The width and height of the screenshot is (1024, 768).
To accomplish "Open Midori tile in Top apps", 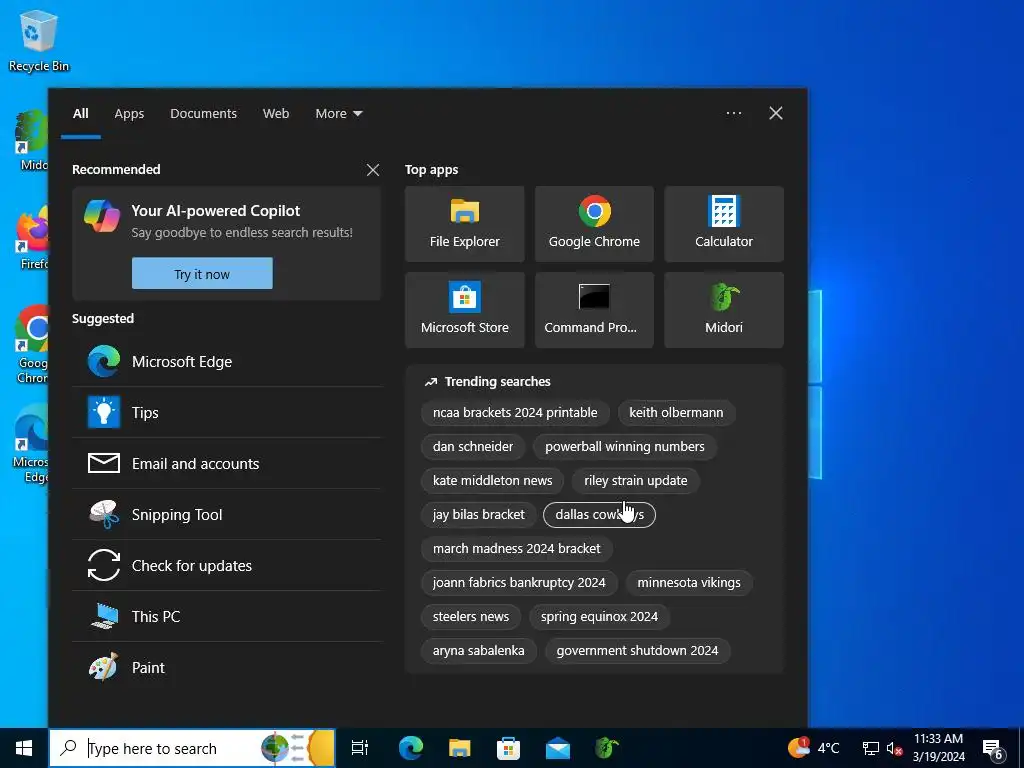I will coord(724,310).
